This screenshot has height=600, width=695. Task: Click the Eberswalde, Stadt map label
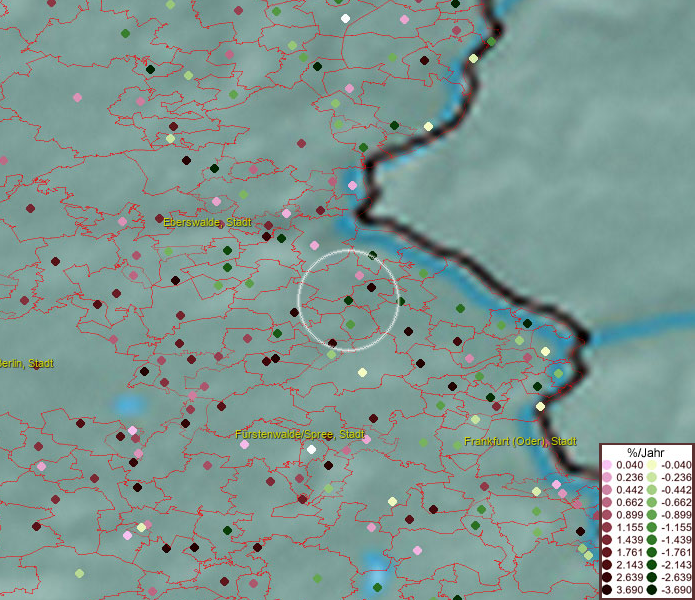coord(207,222)
